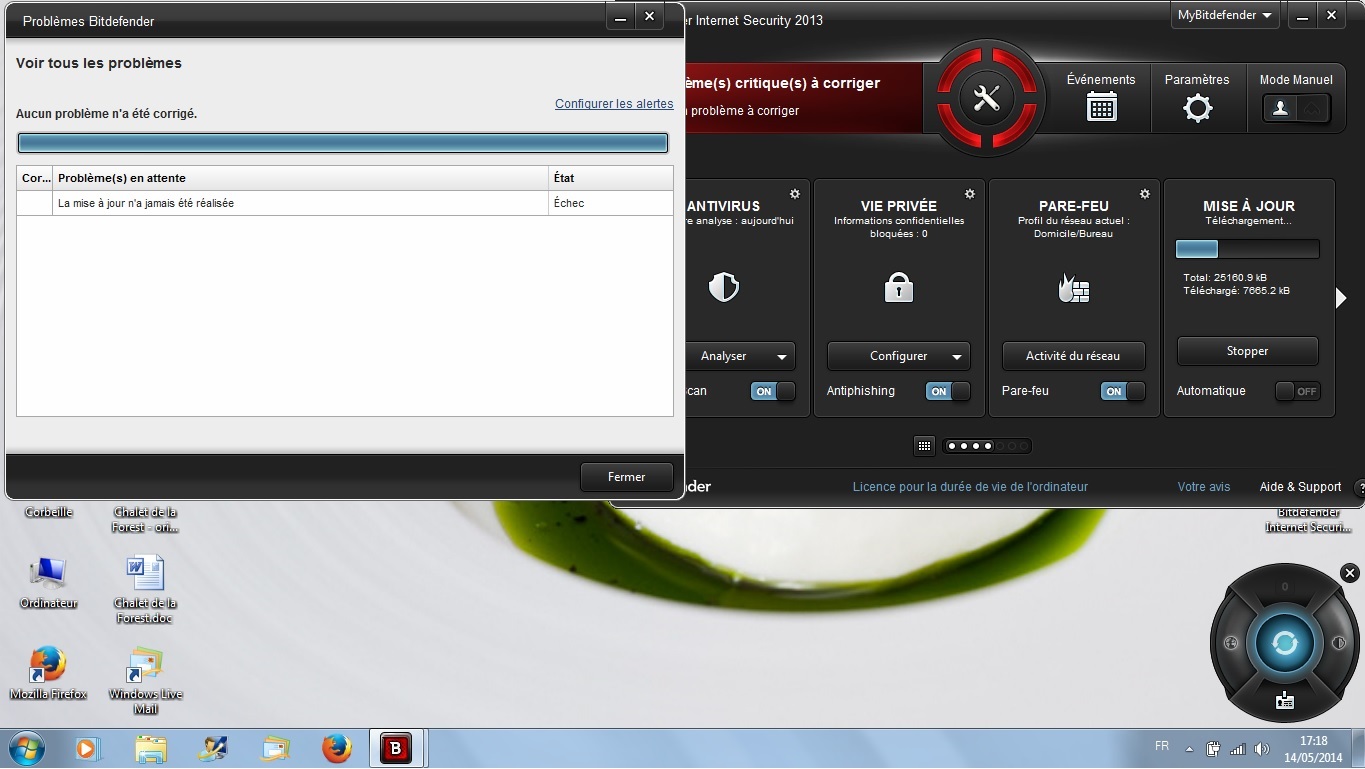Open Antivirus module settings gear

(x=795, y=194)
